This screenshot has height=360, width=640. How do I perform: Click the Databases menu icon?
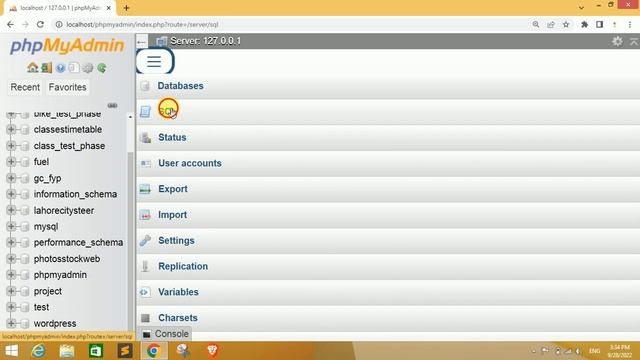[145, 86]
